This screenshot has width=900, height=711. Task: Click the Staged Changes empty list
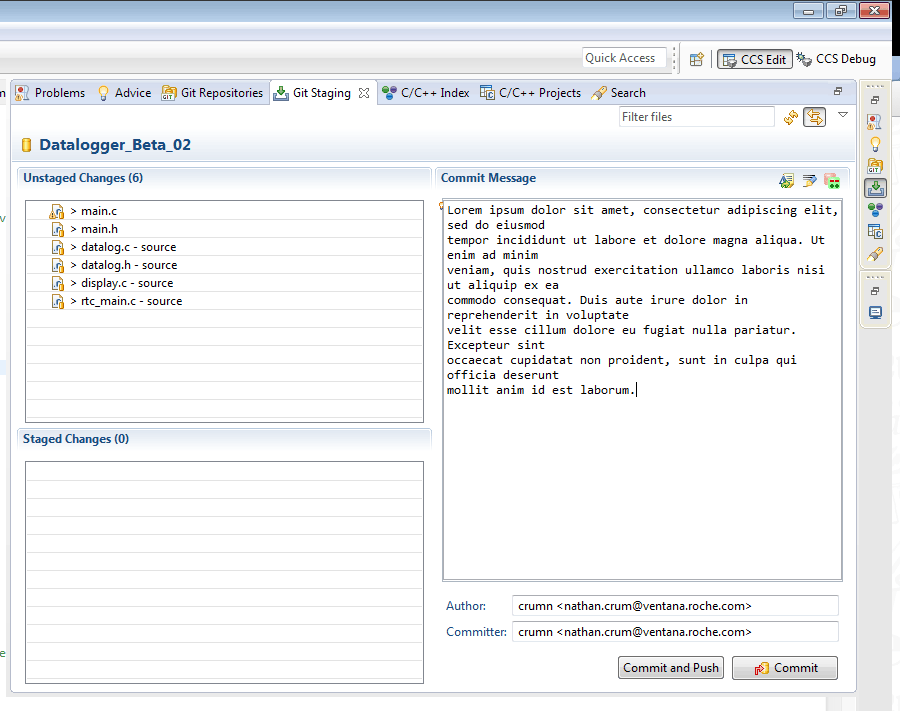(x=224, y=572)
